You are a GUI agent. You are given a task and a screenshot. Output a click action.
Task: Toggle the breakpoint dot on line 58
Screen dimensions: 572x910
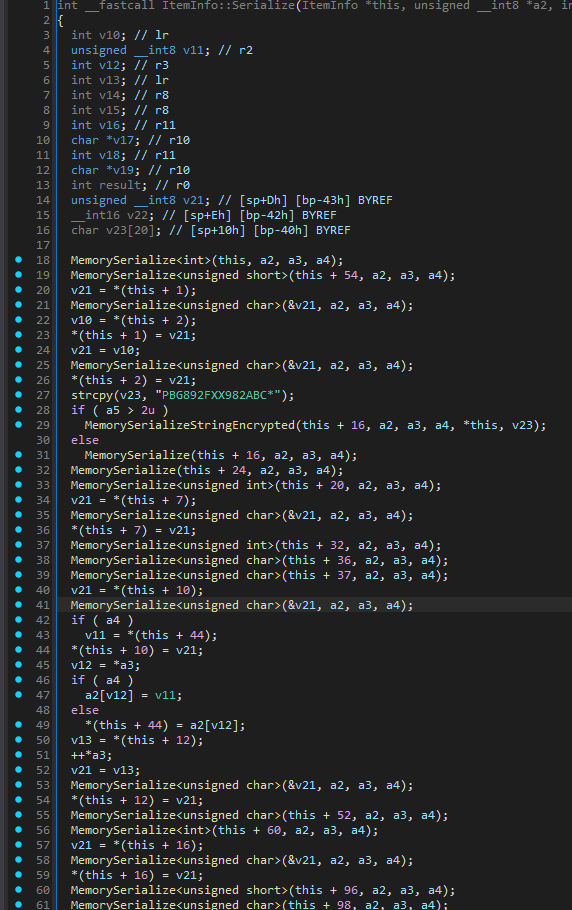pyautogui.click(x=19, y=860)
